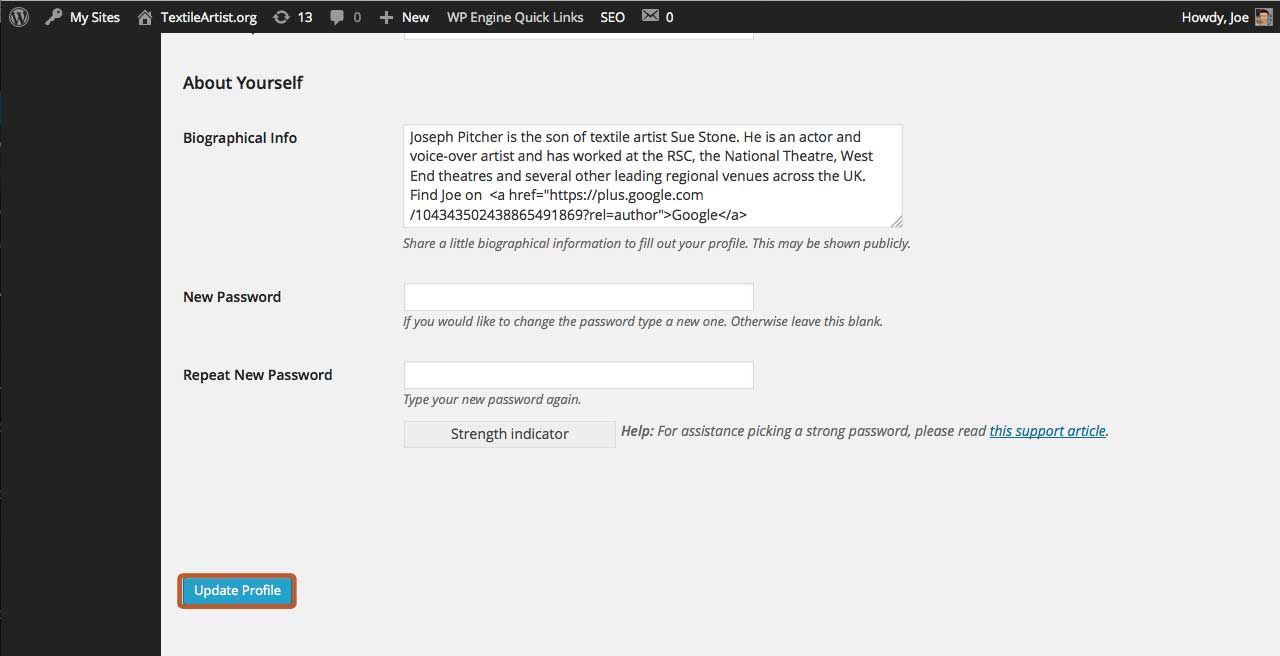Screen dimensions: 1280x656
Task: Click the Repeat New Password label
Action: tap(258, 375)
